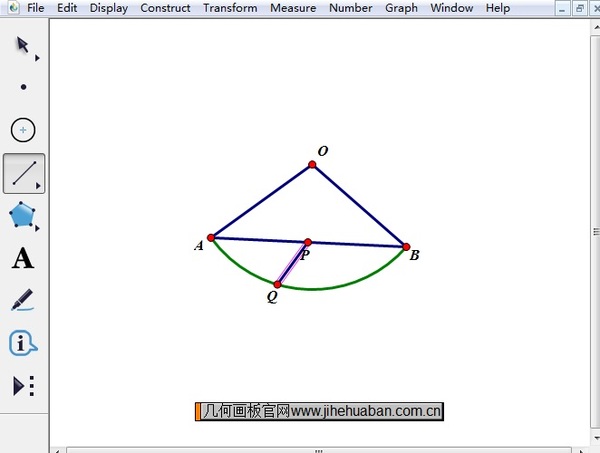Screen dimensions: 600x453
Task: Select the Arrow selection tool
Action: click(22, 46)
